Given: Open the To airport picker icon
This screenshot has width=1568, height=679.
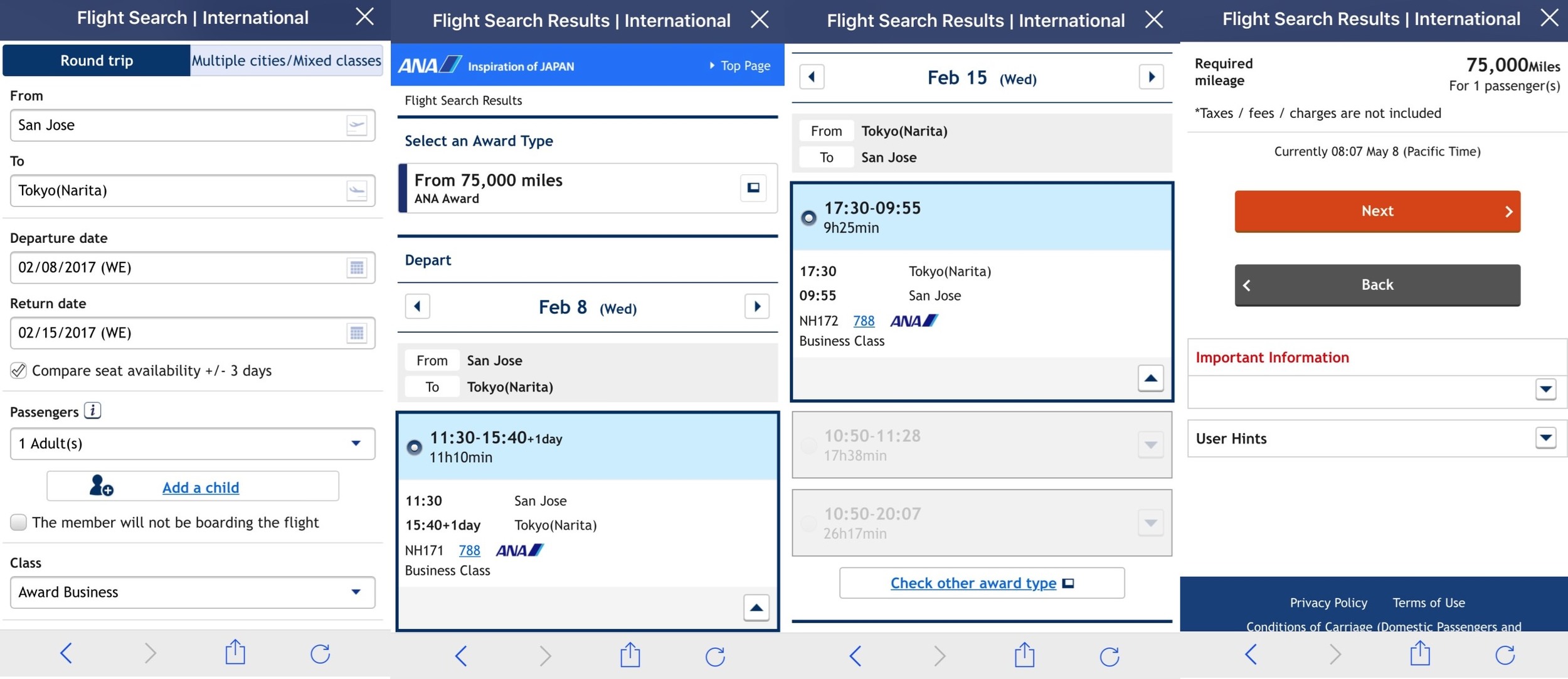Looking at the screenshot, I should 357,190.
